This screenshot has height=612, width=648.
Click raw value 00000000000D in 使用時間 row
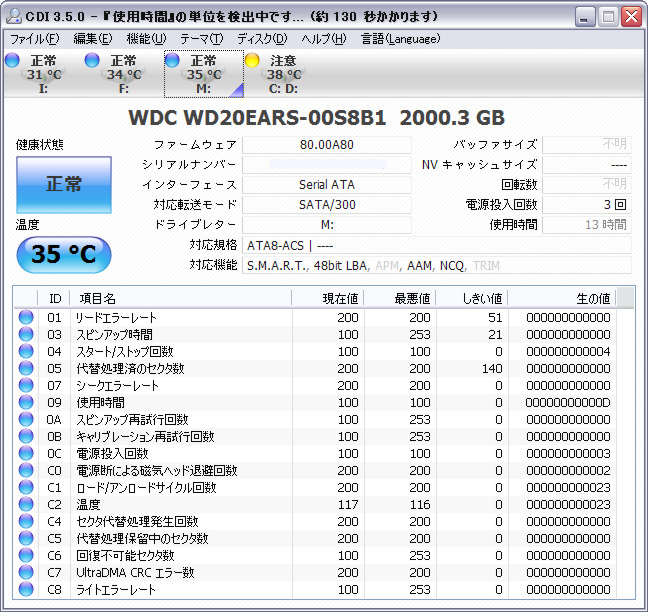click(568, 402)
